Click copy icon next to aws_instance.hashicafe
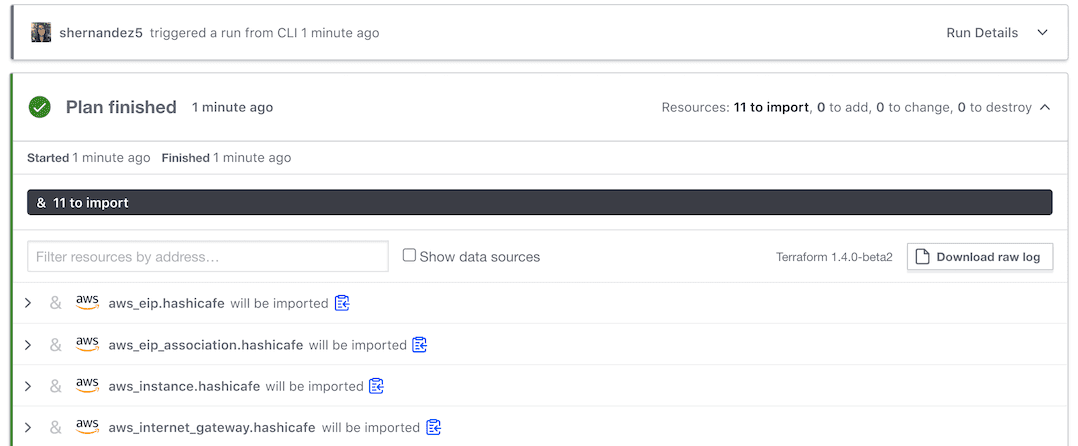The height and width of the screenshot is (446, 1078). [377, 386]
